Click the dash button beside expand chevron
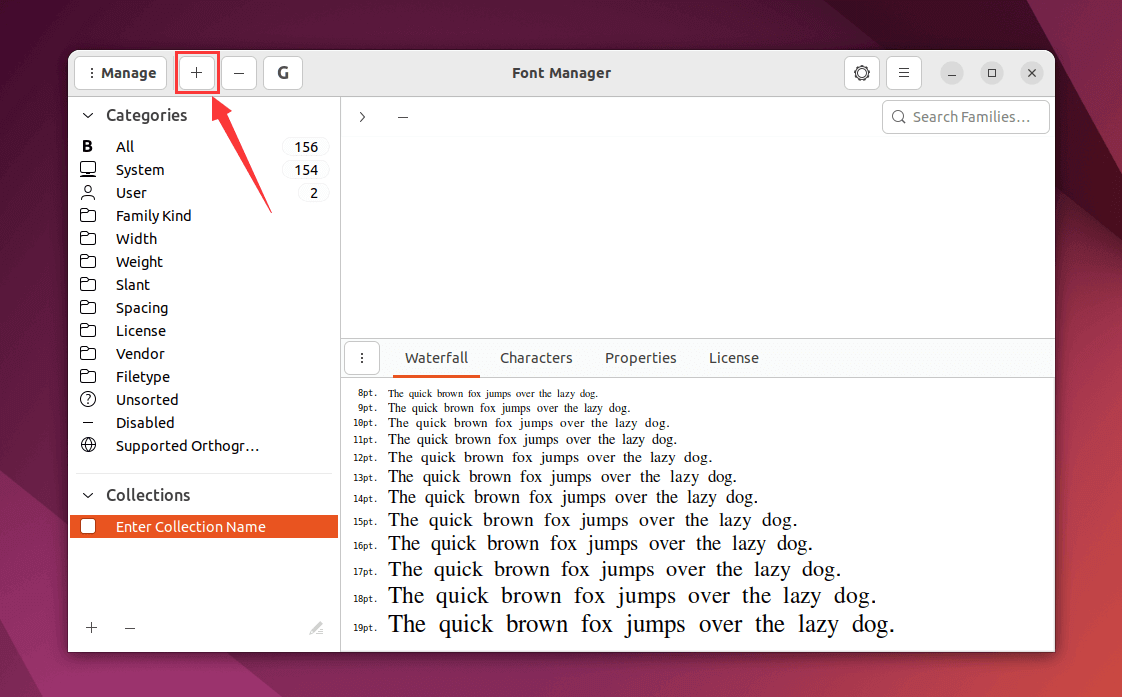This screenshot has width=1122, height=697. 403,117
